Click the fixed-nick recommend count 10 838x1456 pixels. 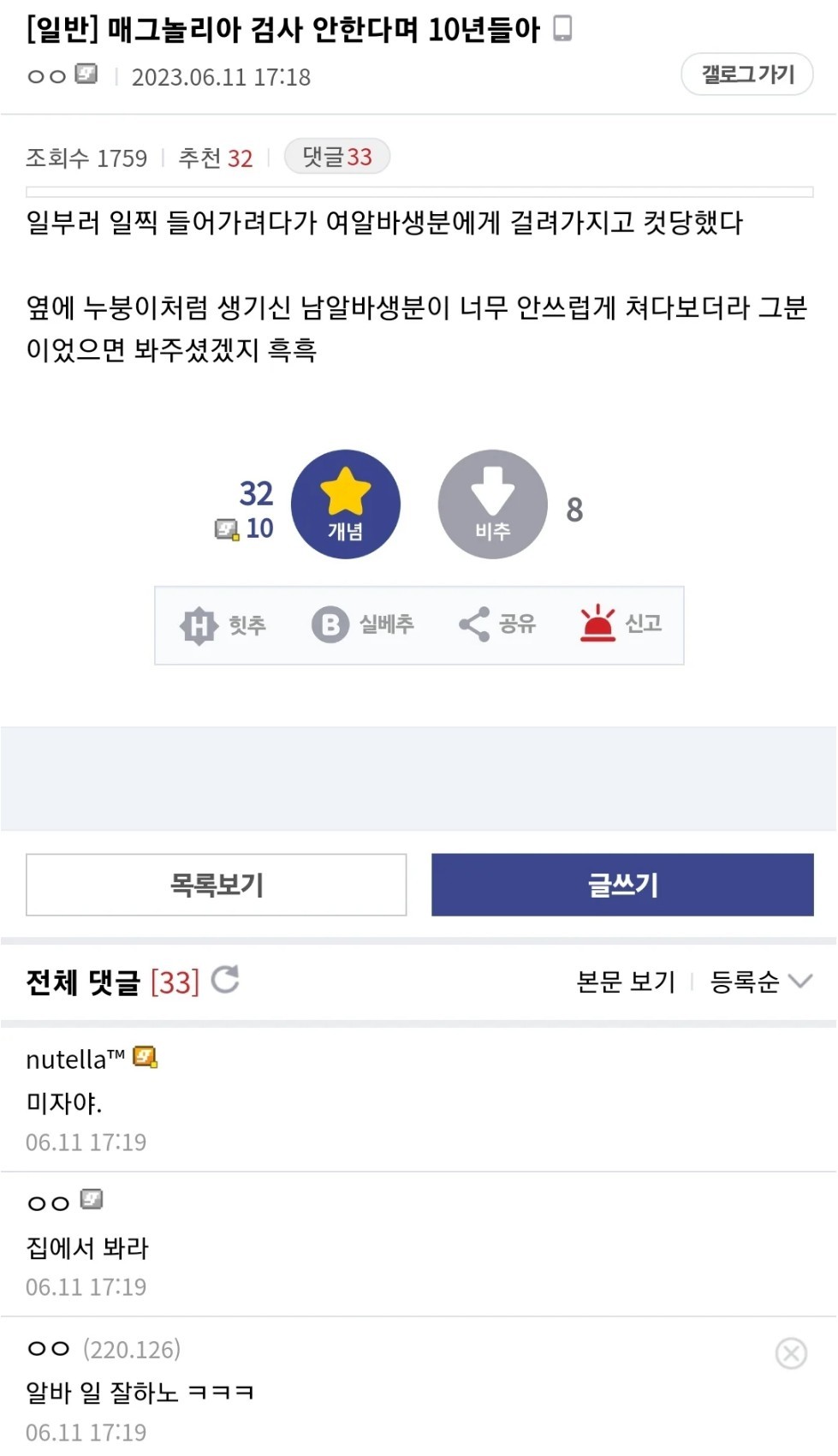259,528
